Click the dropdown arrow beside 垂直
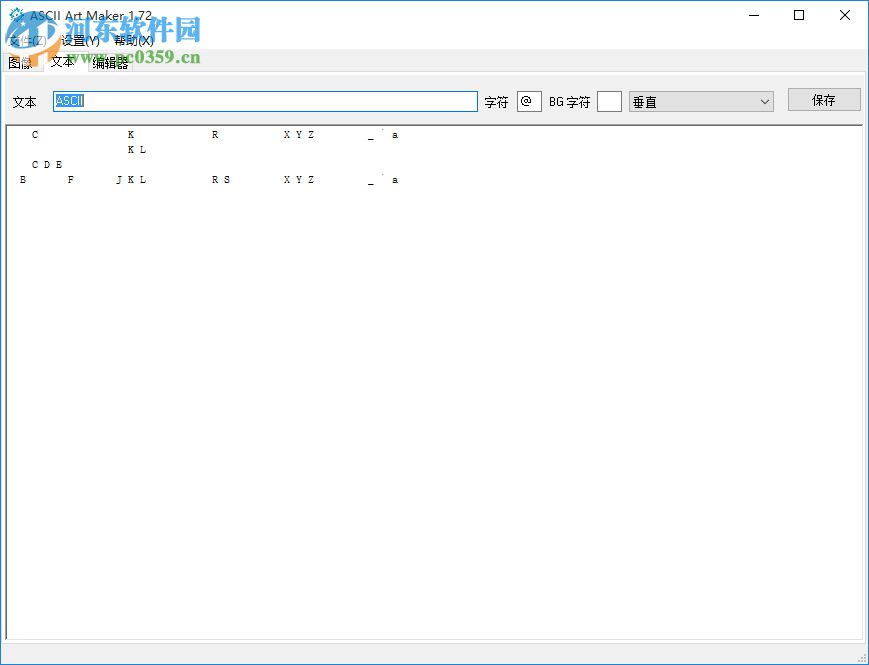This screenshot has width=869, height=665. coord(762,101)
